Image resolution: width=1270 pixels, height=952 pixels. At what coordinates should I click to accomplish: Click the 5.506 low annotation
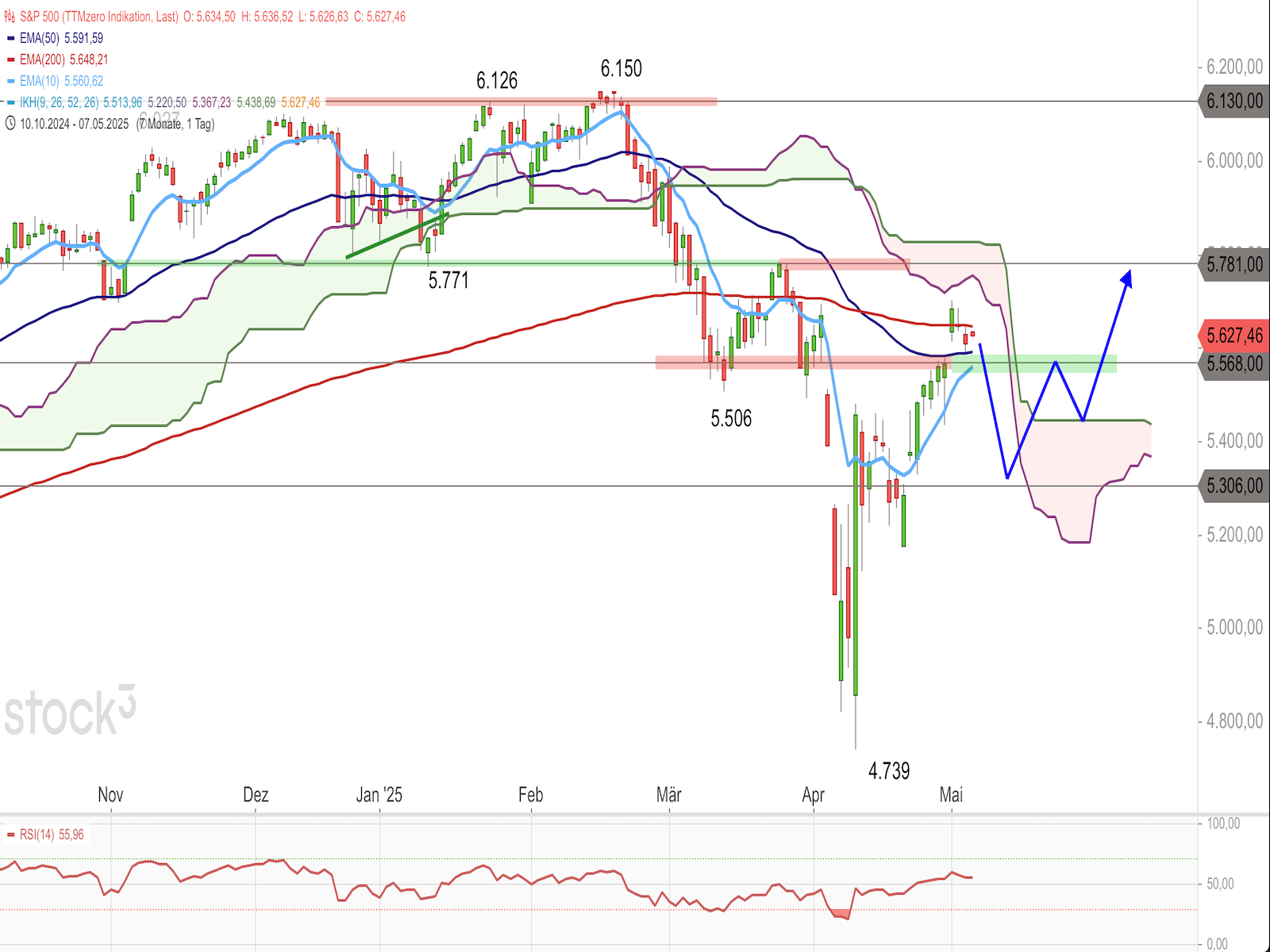[x=731, y=418]
